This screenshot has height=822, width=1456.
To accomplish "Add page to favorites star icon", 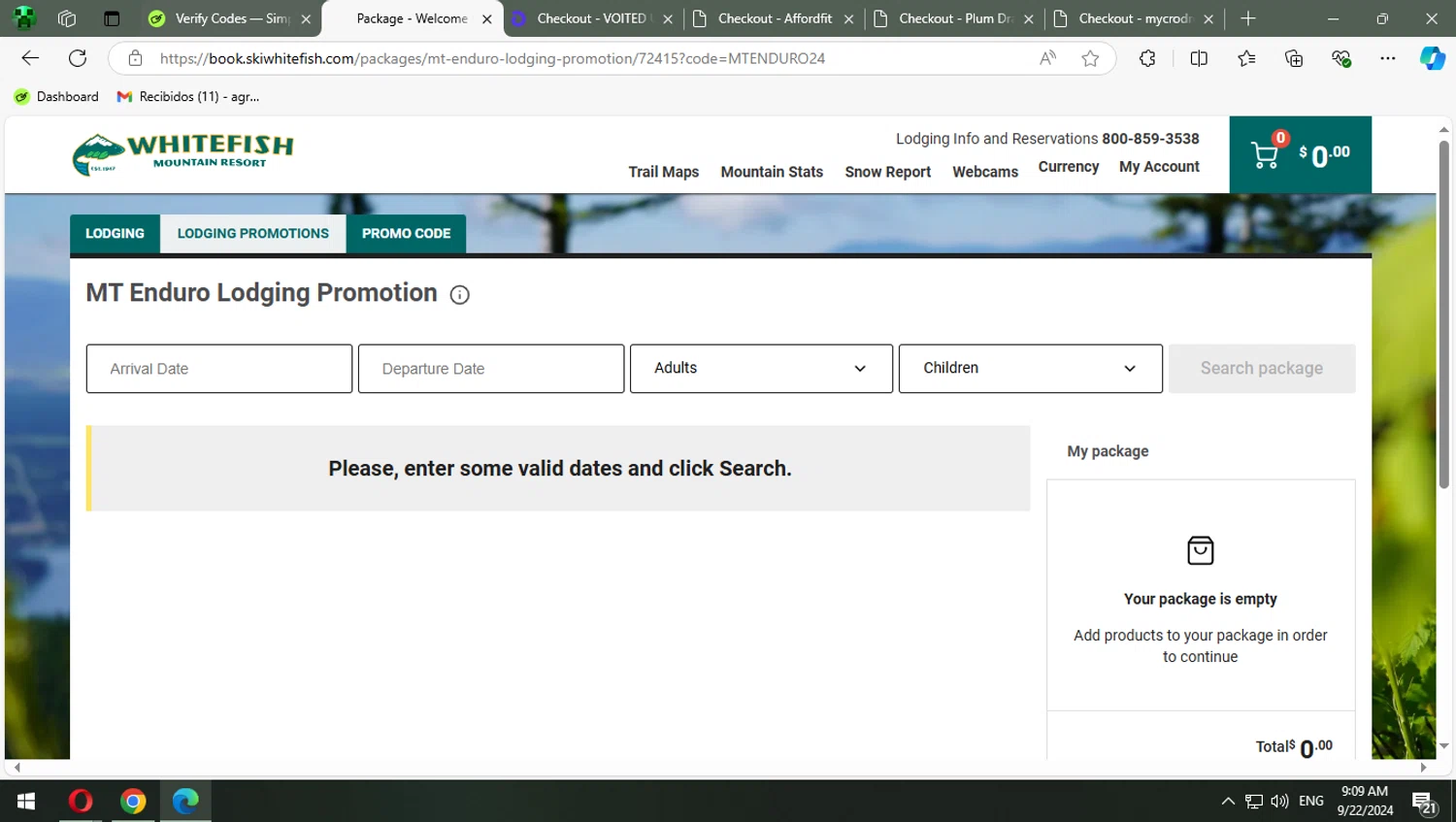I will point(1090,58).
